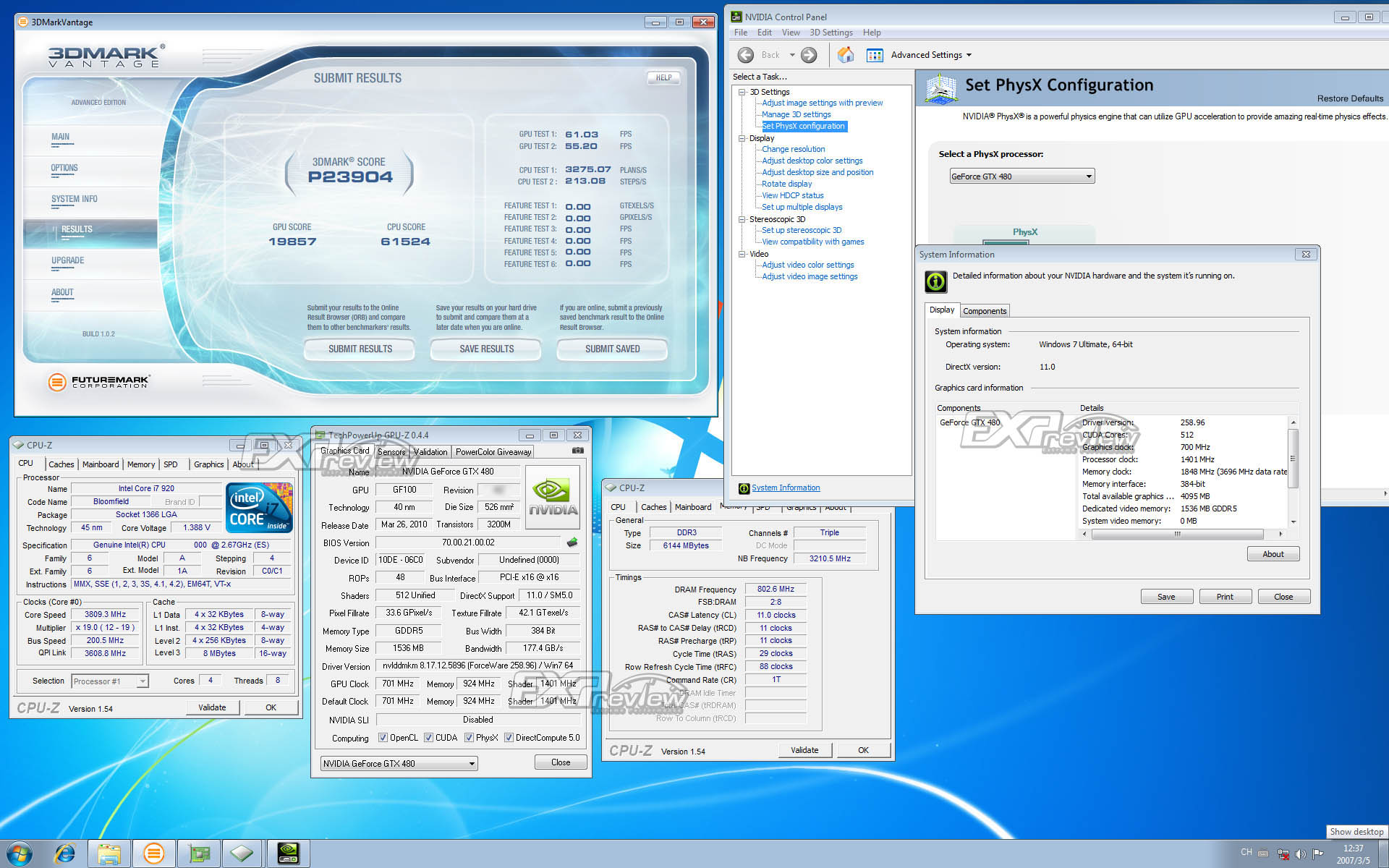Switch to 3DMark Vantage taskbar icon

(153, 854)
